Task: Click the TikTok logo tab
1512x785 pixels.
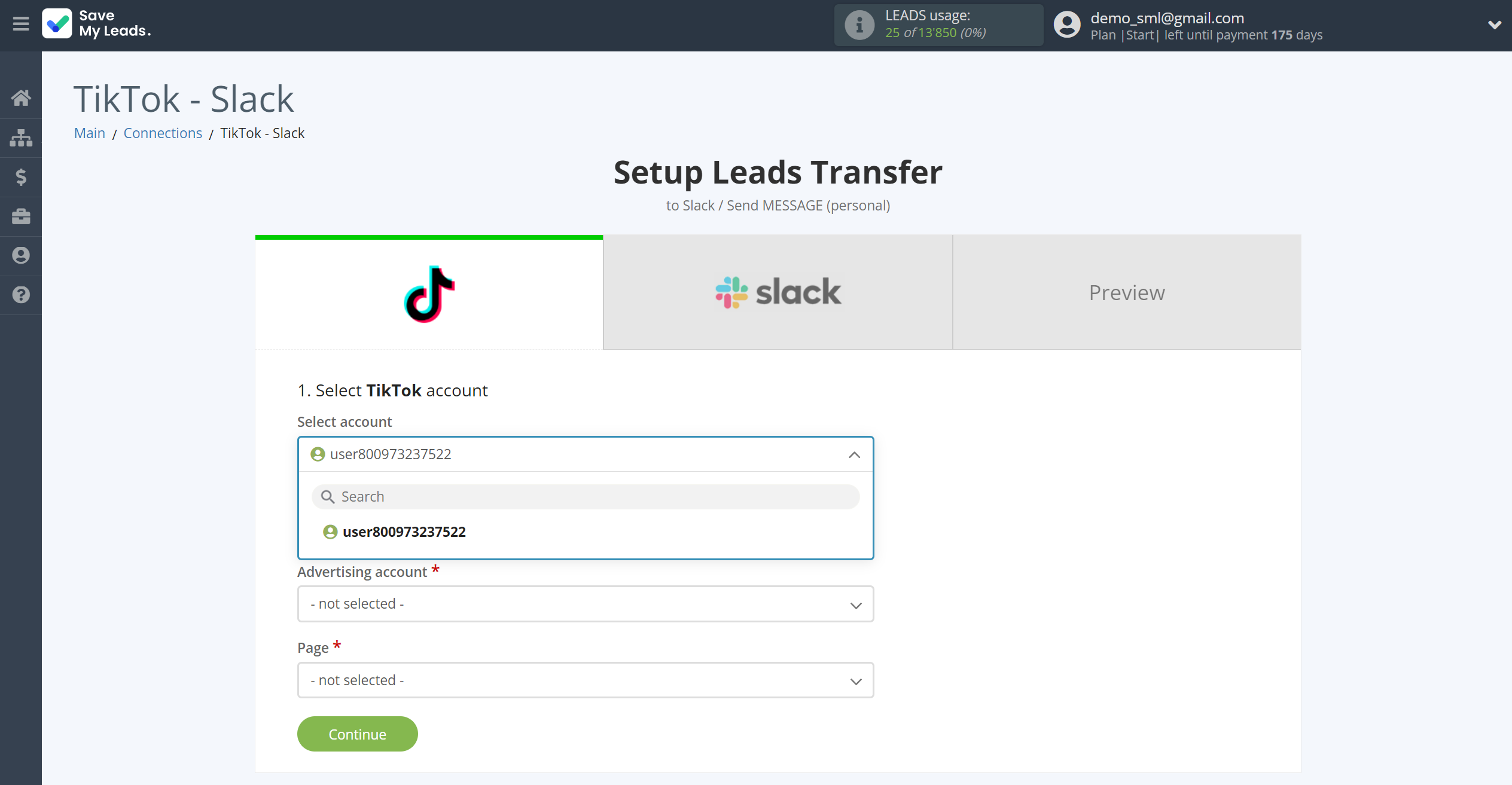Action: (429, 292)
